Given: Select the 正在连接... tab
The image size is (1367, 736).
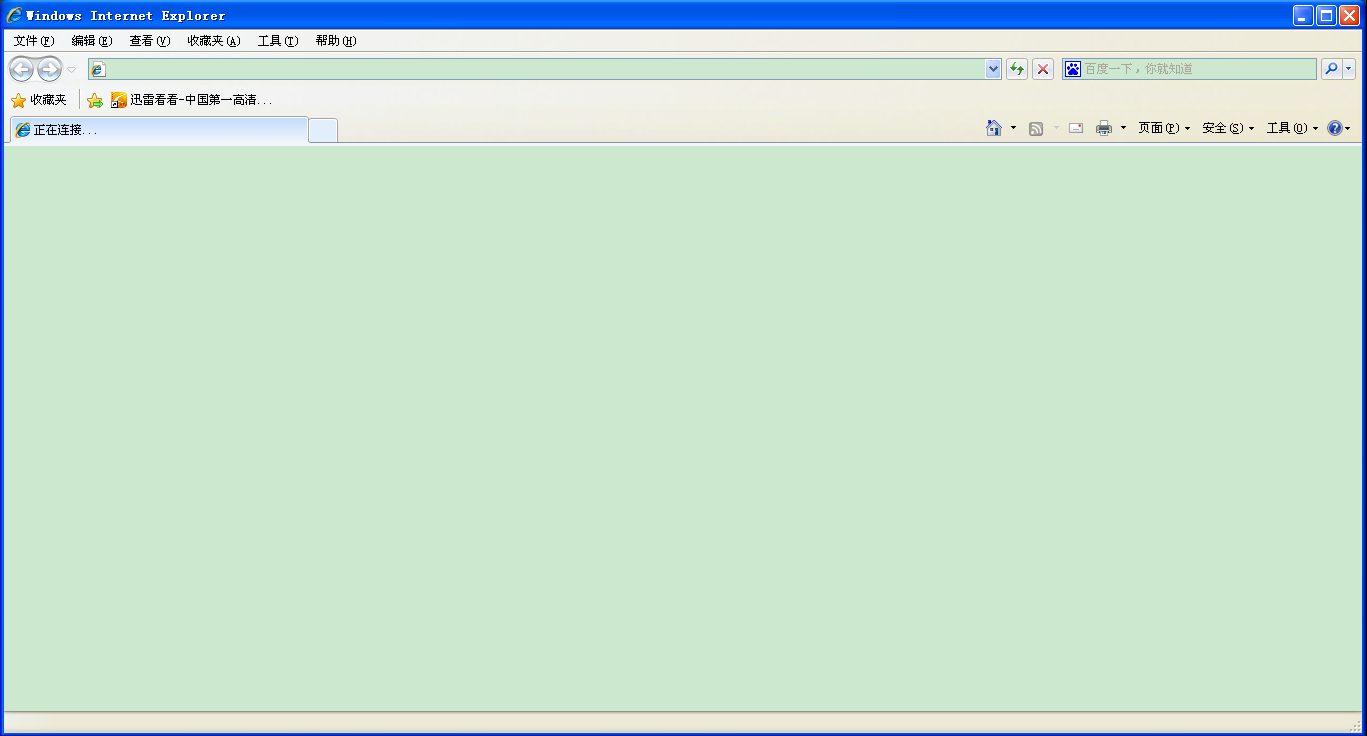Looking at the screenshot, I should (159, 130).
